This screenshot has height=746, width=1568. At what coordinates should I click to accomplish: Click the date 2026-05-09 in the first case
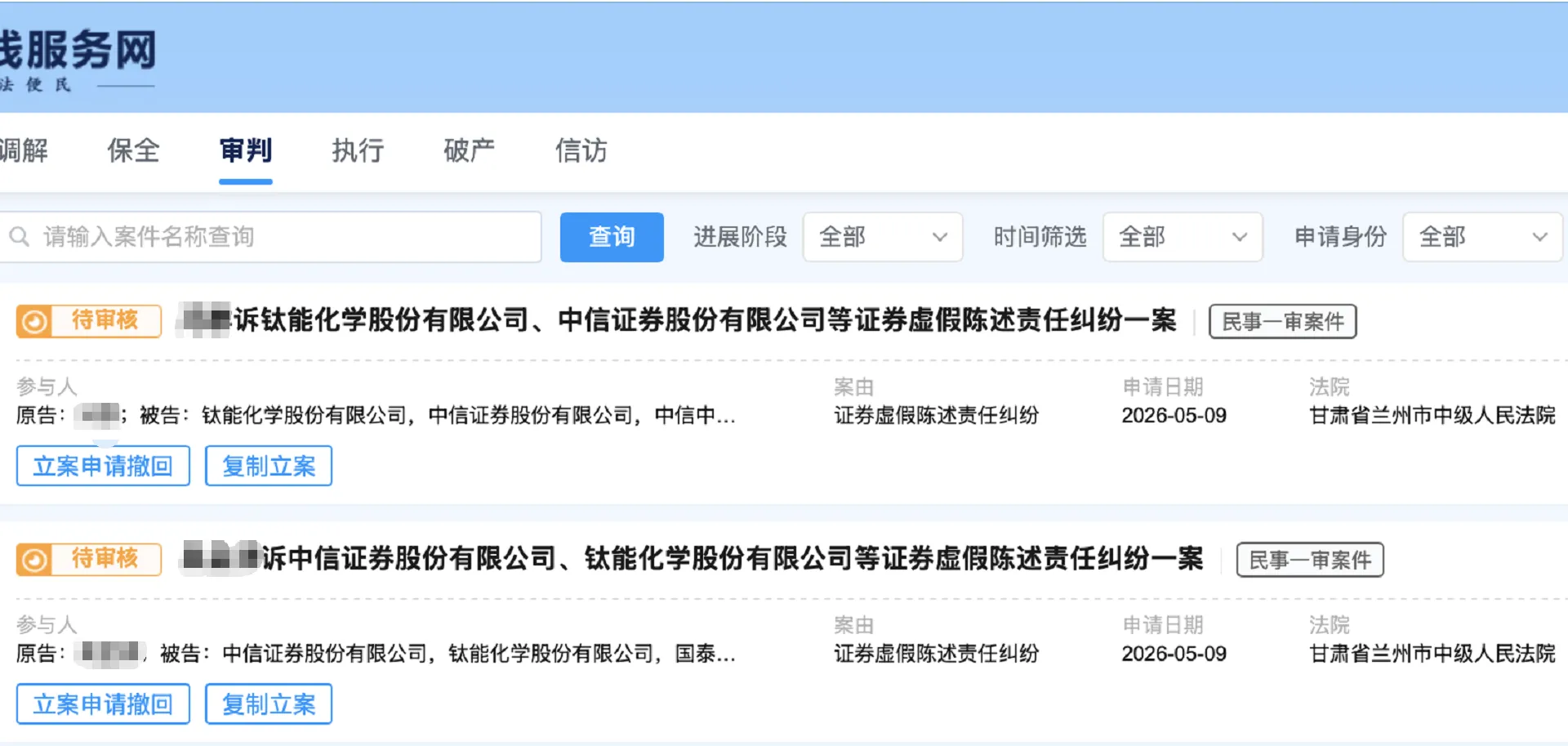[x=1174, y=415]
